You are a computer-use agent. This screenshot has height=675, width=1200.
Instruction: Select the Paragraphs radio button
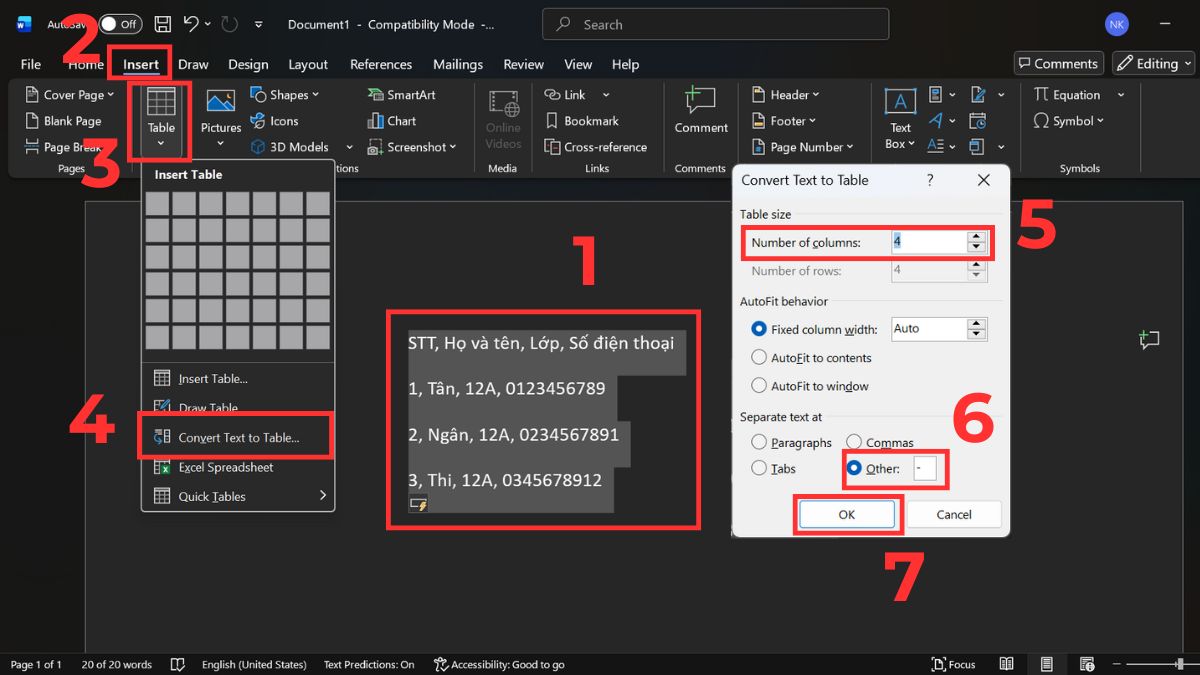(x=759, y=442)
